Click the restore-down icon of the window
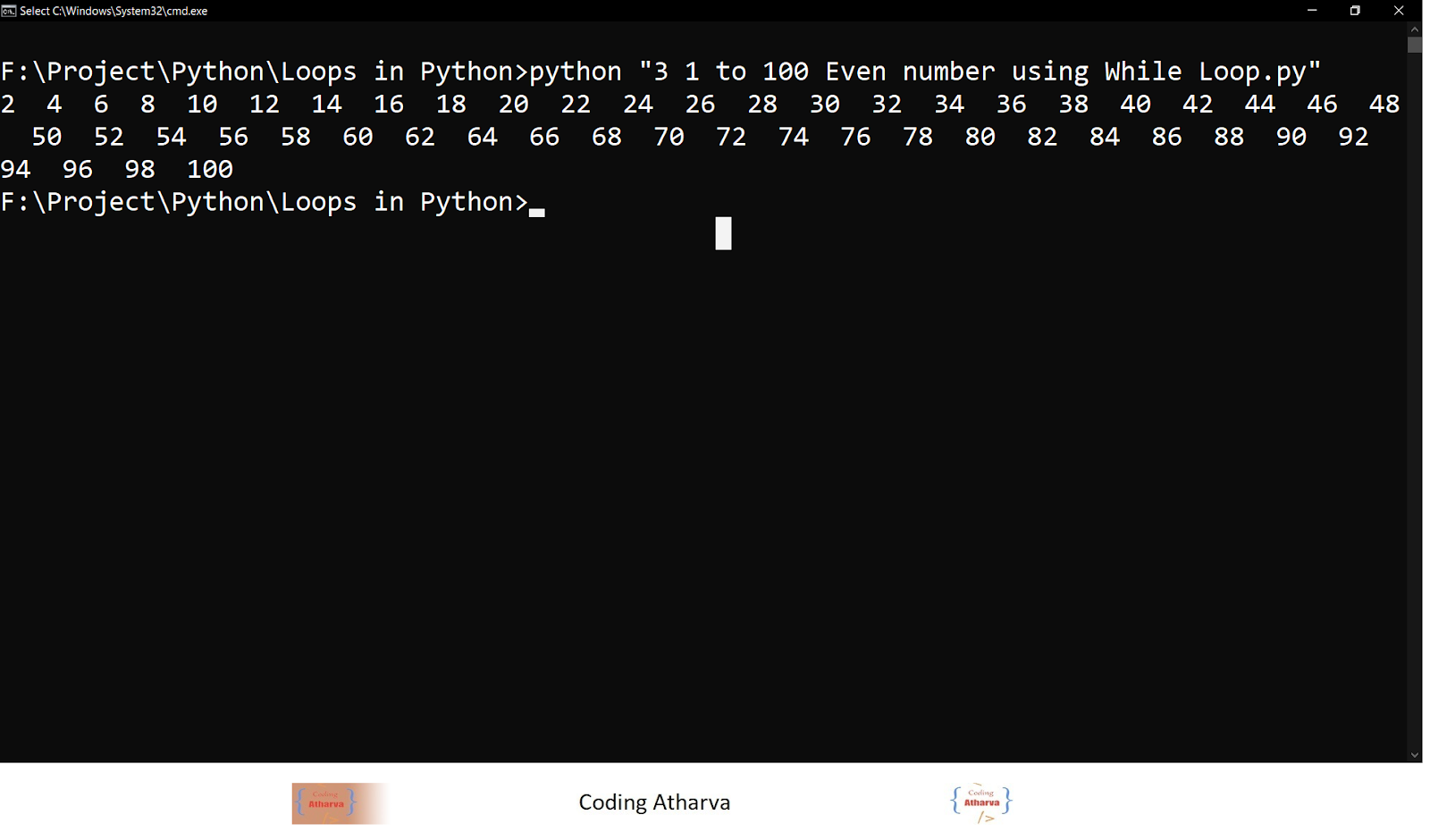 tap(1355, 11)
